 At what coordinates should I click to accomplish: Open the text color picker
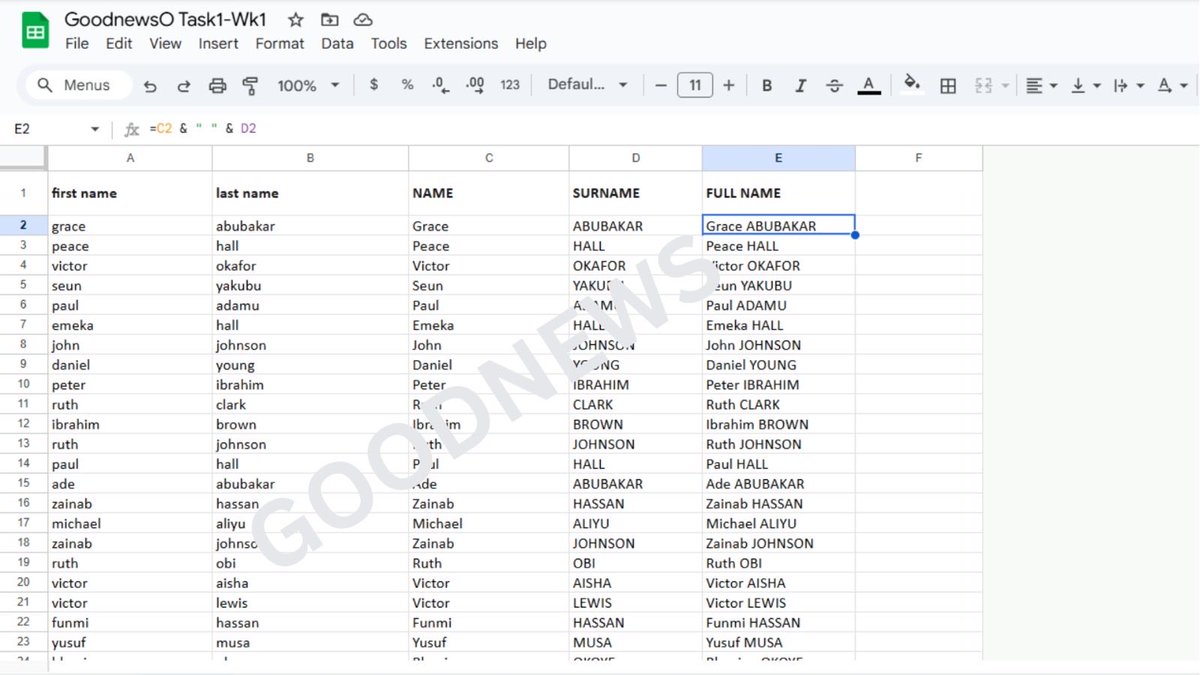[869, 86]
